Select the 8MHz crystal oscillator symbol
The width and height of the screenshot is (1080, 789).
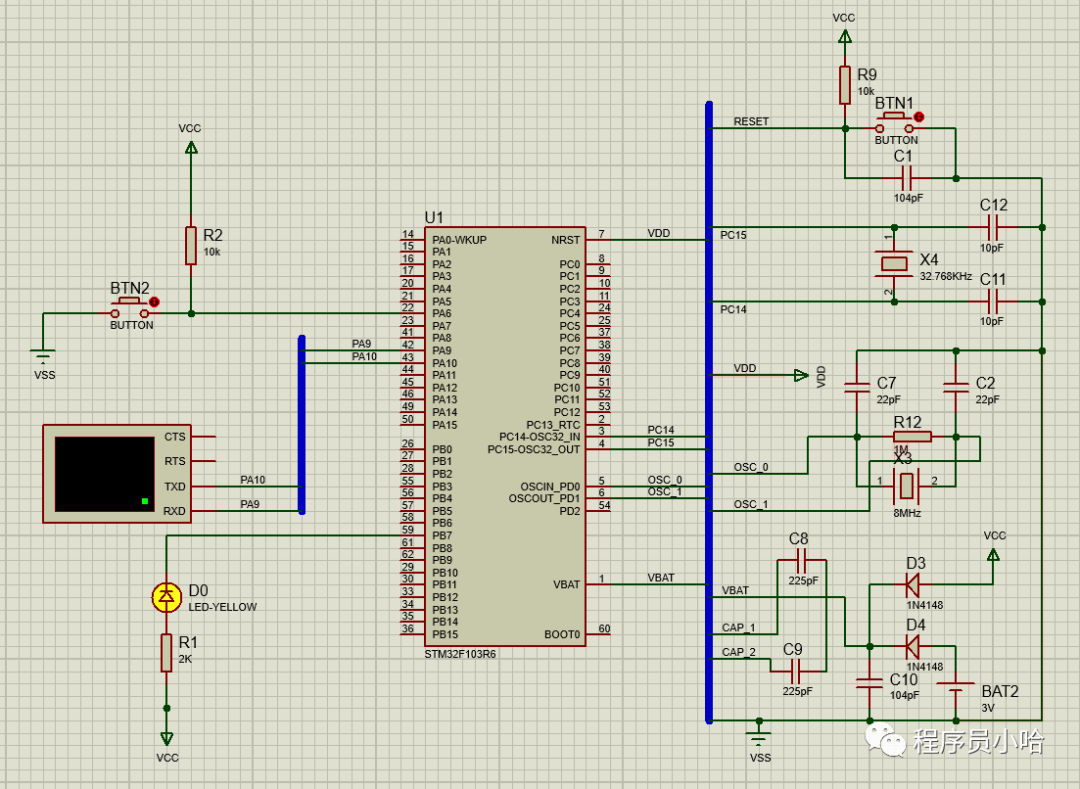[x=907, y=485]
